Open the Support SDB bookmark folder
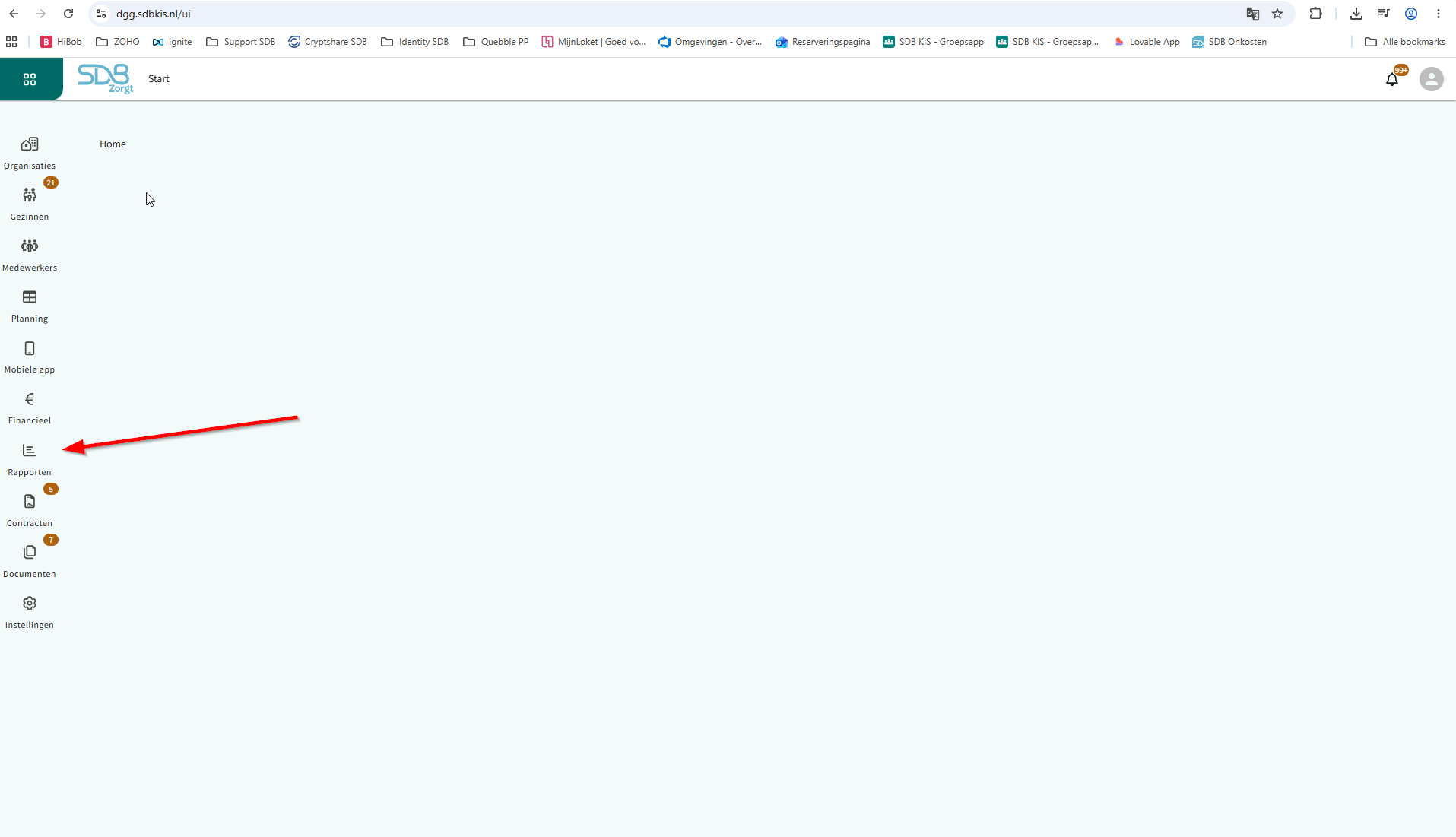1456x837 pixels. 240,42
